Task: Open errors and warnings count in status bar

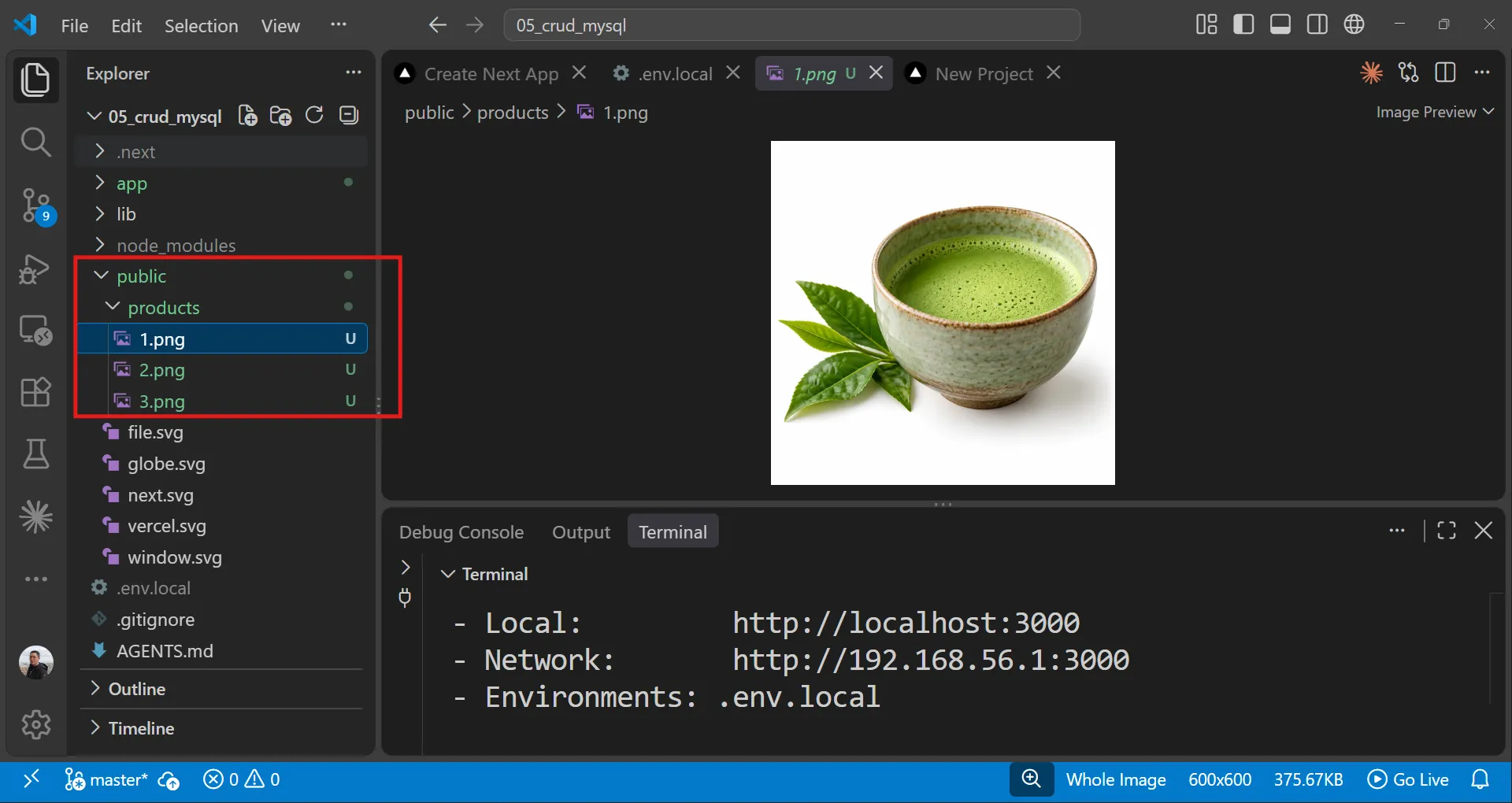Action: [242, 779]
